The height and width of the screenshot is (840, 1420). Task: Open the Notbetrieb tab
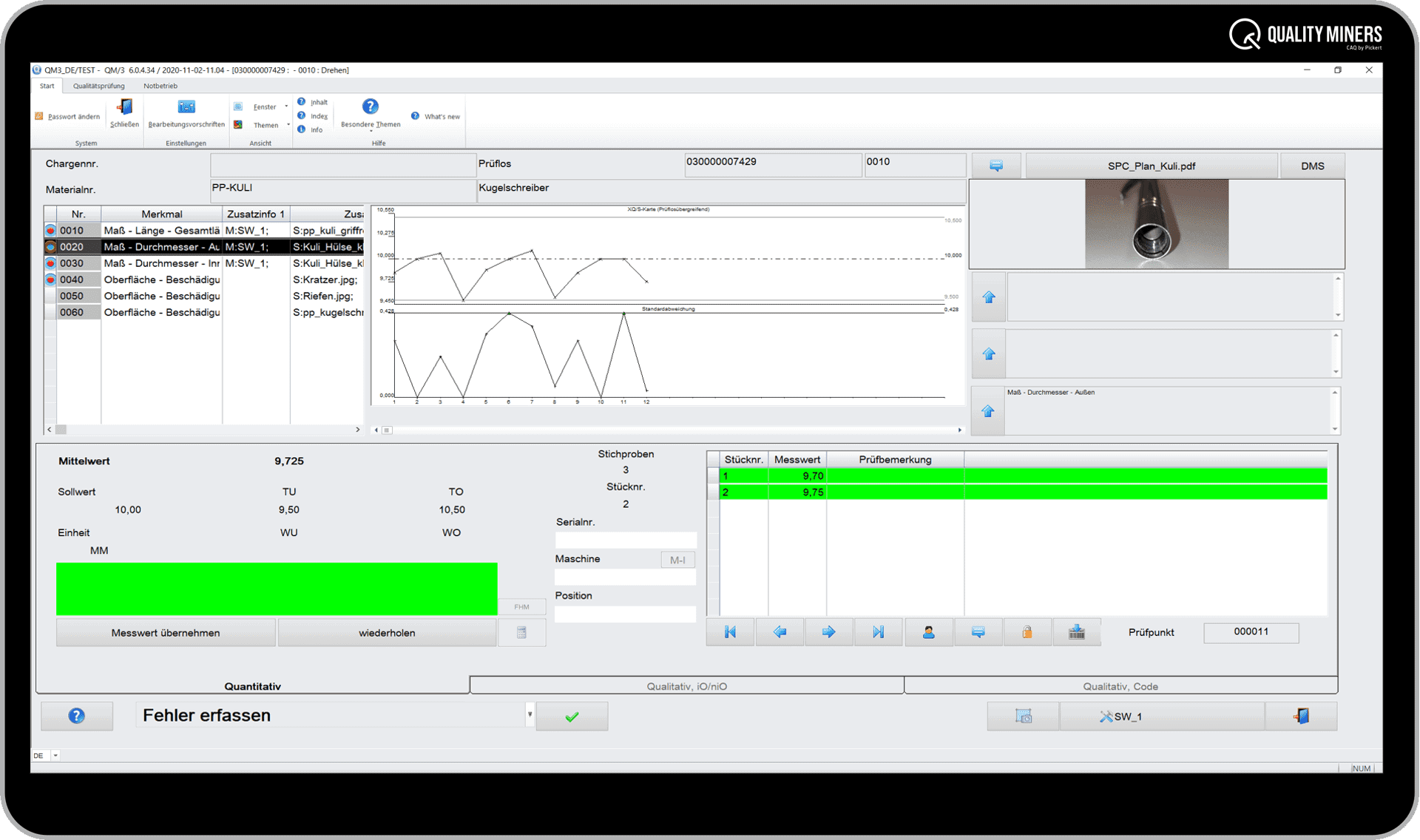(x=160, y=86)
